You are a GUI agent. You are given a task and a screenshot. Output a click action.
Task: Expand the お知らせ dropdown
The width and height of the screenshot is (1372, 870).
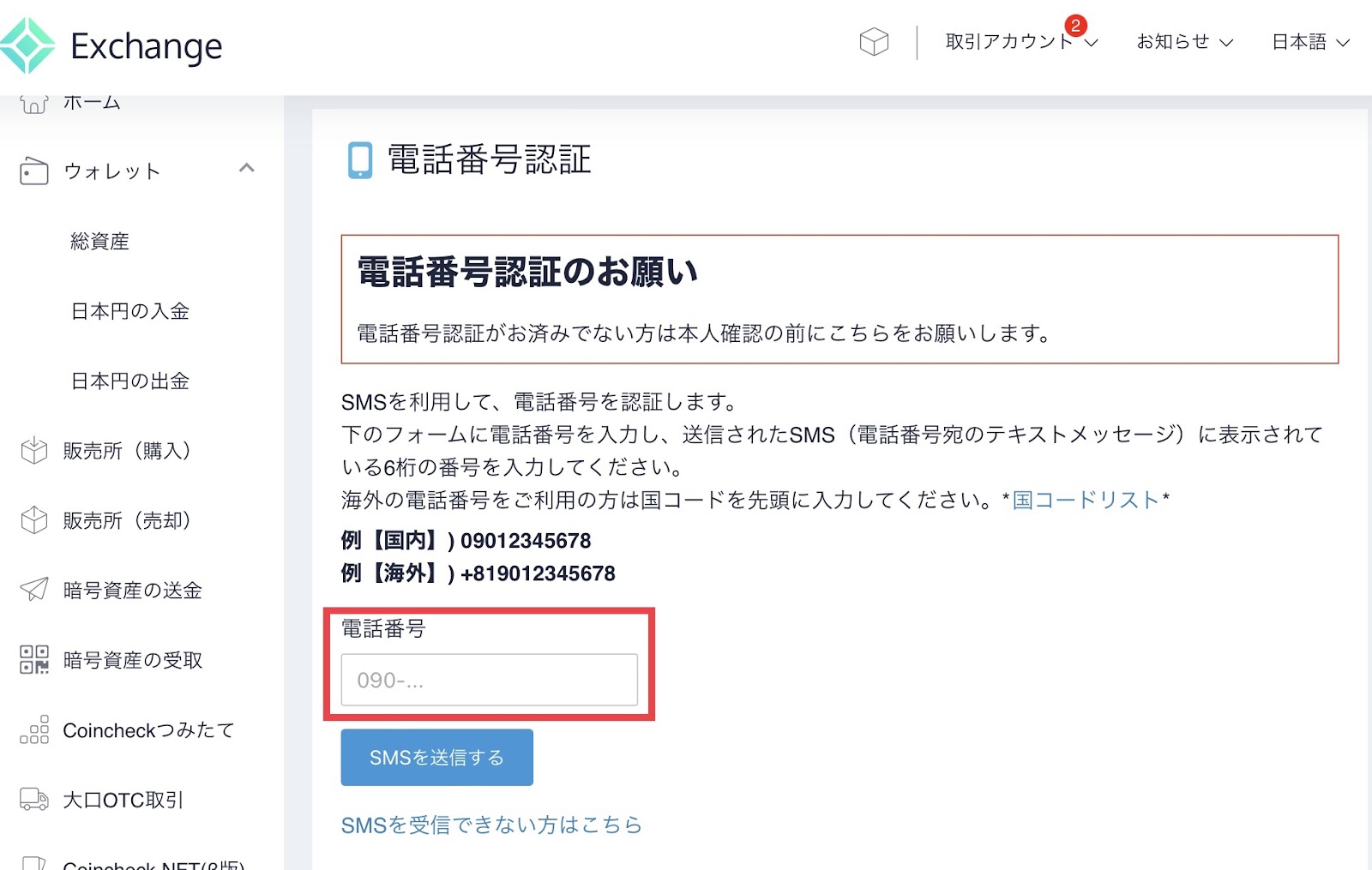pos(1184,42)
